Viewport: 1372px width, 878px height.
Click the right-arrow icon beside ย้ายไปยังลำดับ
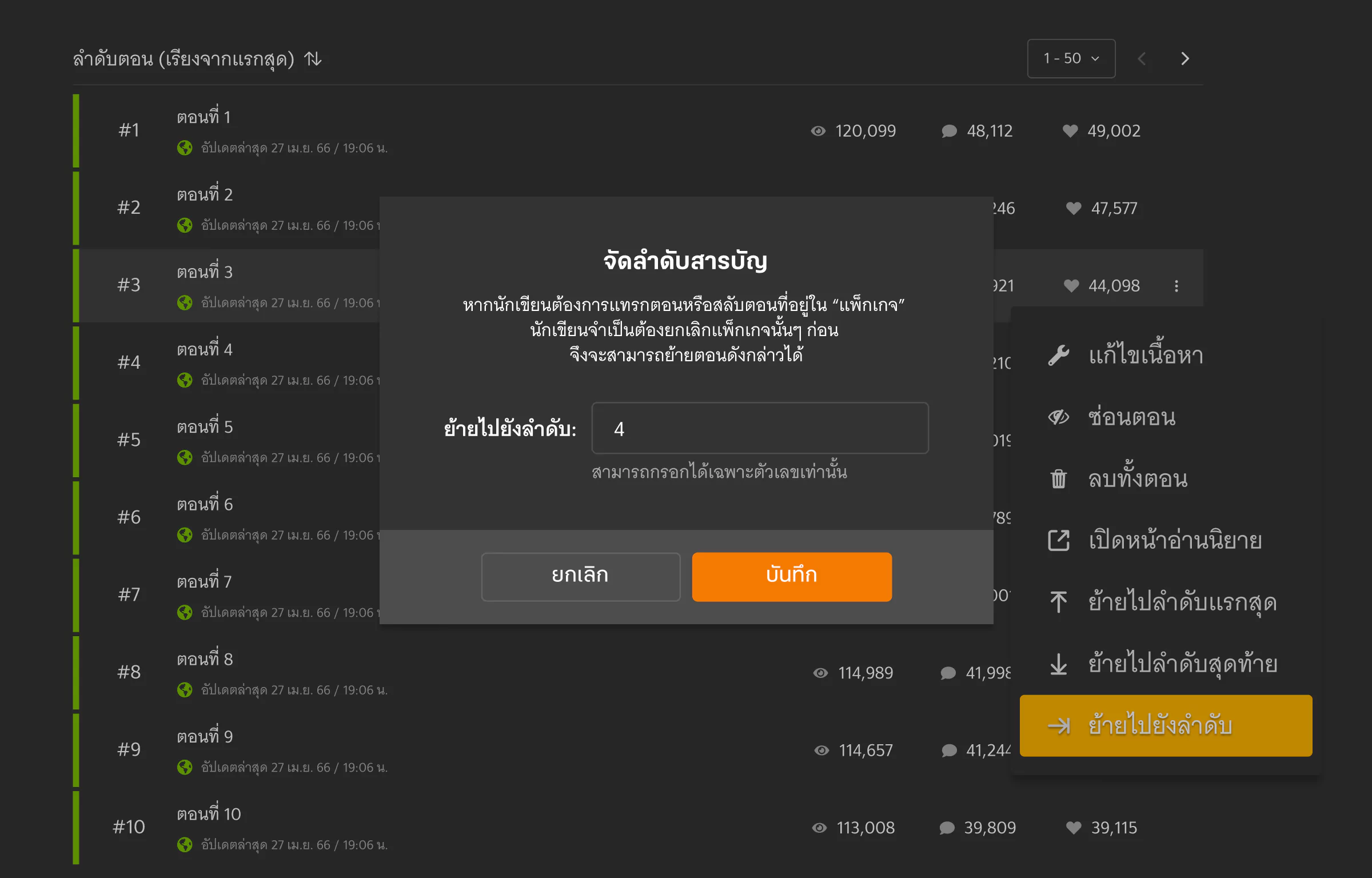(1059, 726)
